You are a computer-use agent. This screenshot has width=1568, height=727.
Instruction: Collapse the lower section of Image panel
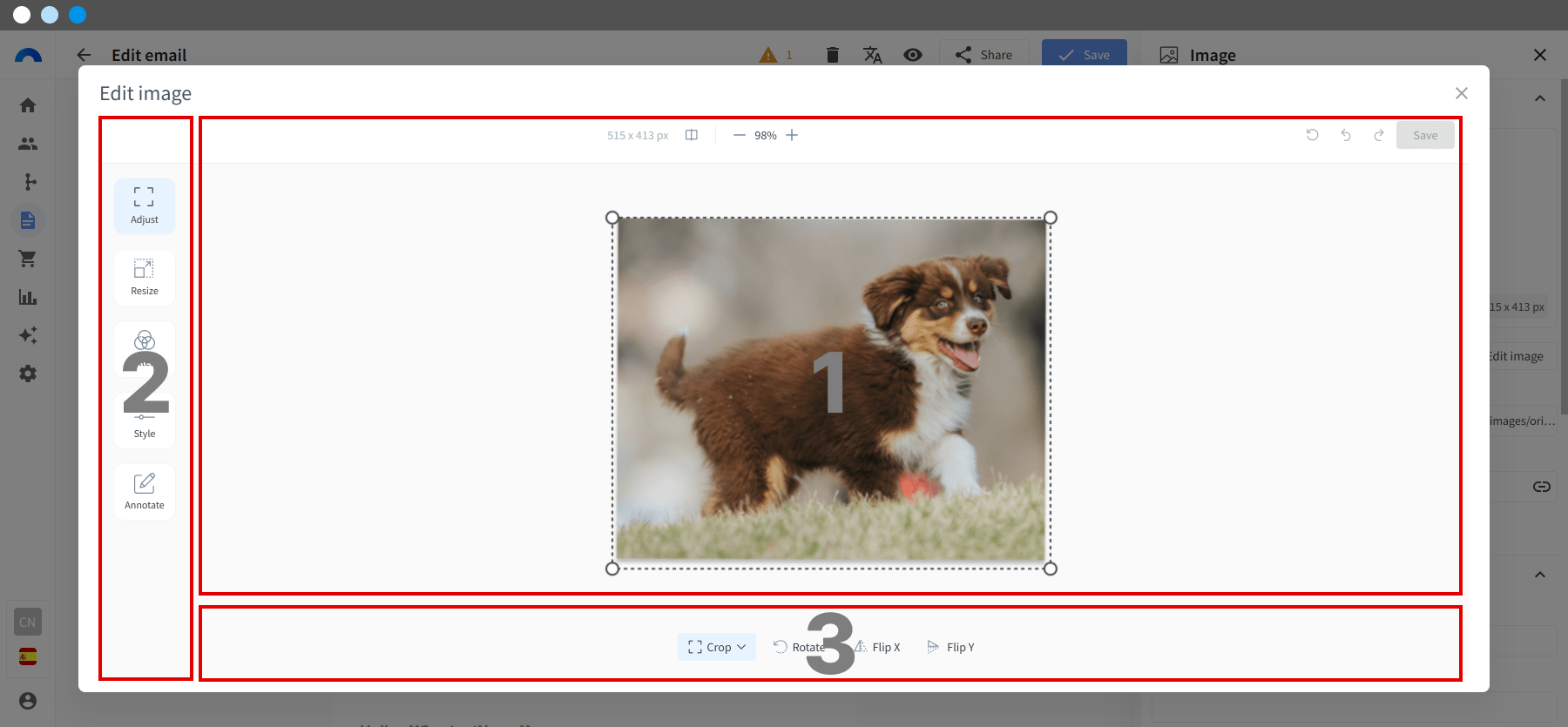tap(1540, 575)
